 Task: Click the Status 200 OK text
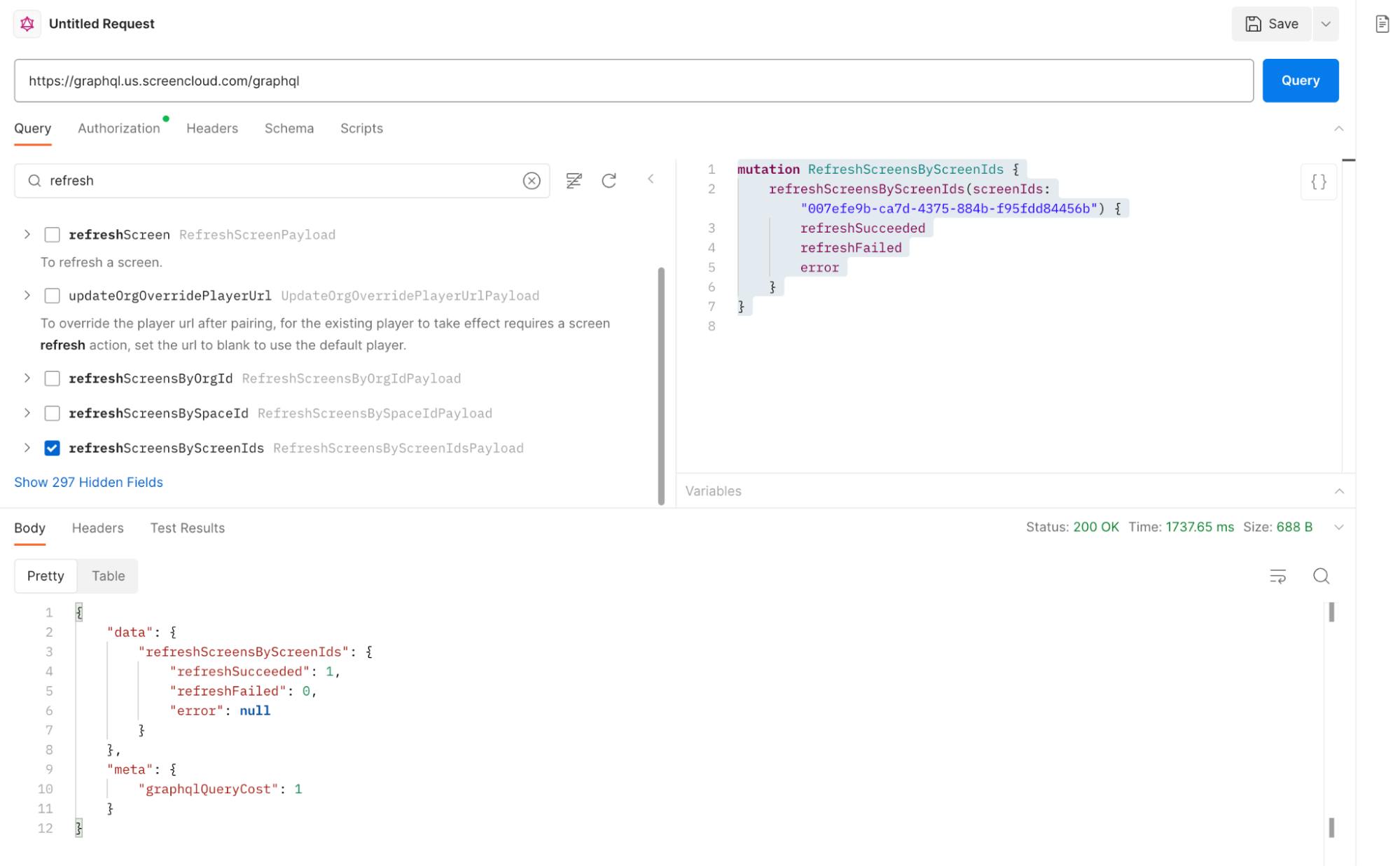1072,527
